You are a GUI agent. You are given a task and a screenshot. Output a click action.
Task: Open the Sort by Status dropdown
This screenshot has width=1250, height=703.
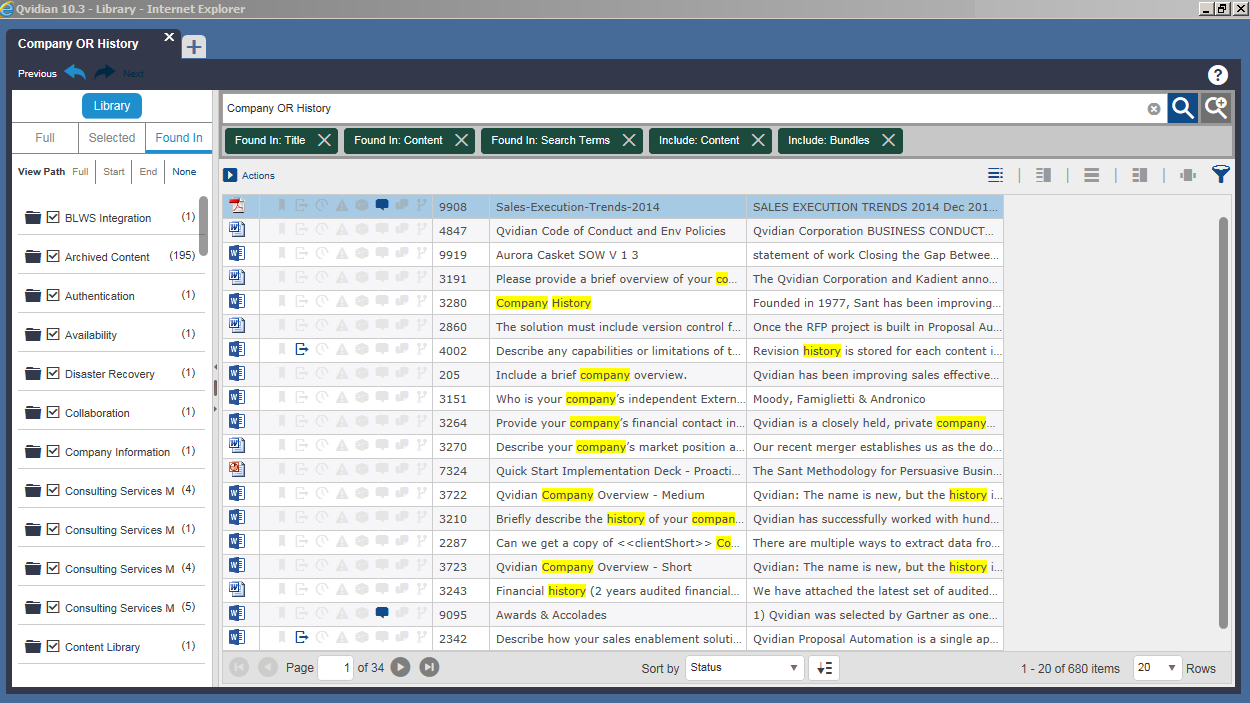point(745,668)
